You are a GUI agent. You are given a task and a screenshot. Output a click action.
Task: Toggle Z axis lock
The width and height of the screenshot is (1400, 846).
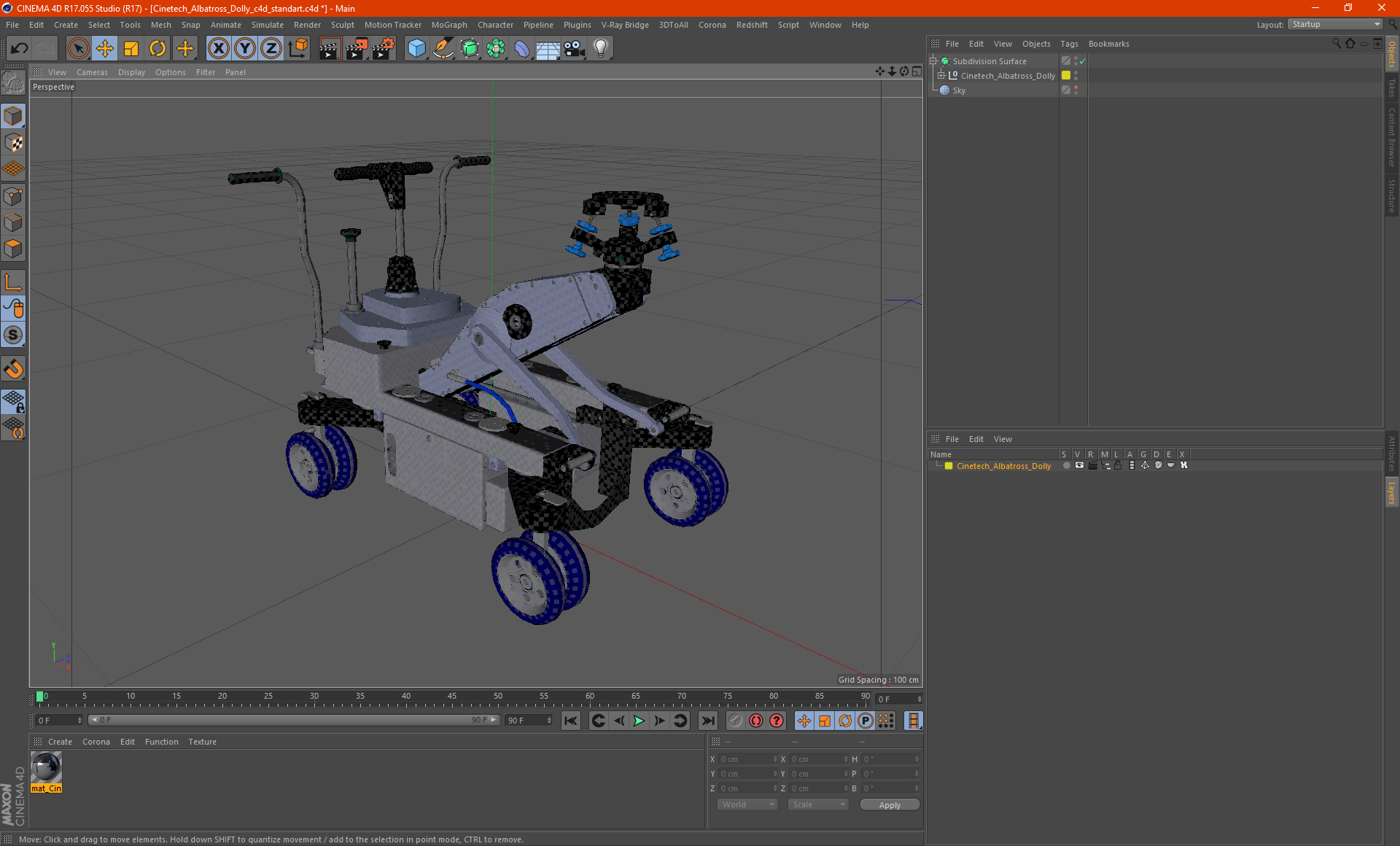[271, 49]
